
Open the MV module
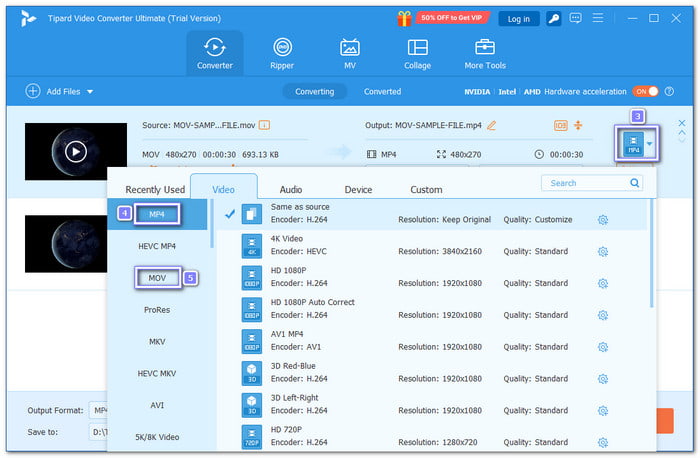click(350, 53)
